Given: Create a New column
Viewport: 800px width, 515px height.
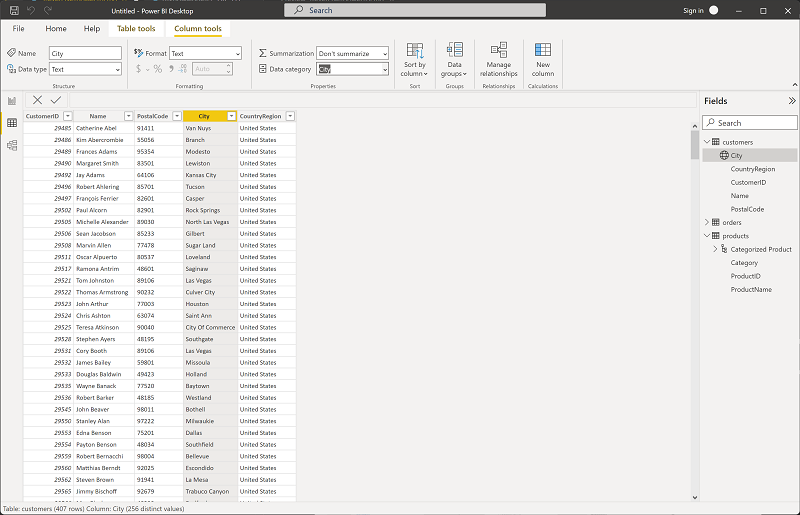Looking at the screenshot, I should [543, 60].
